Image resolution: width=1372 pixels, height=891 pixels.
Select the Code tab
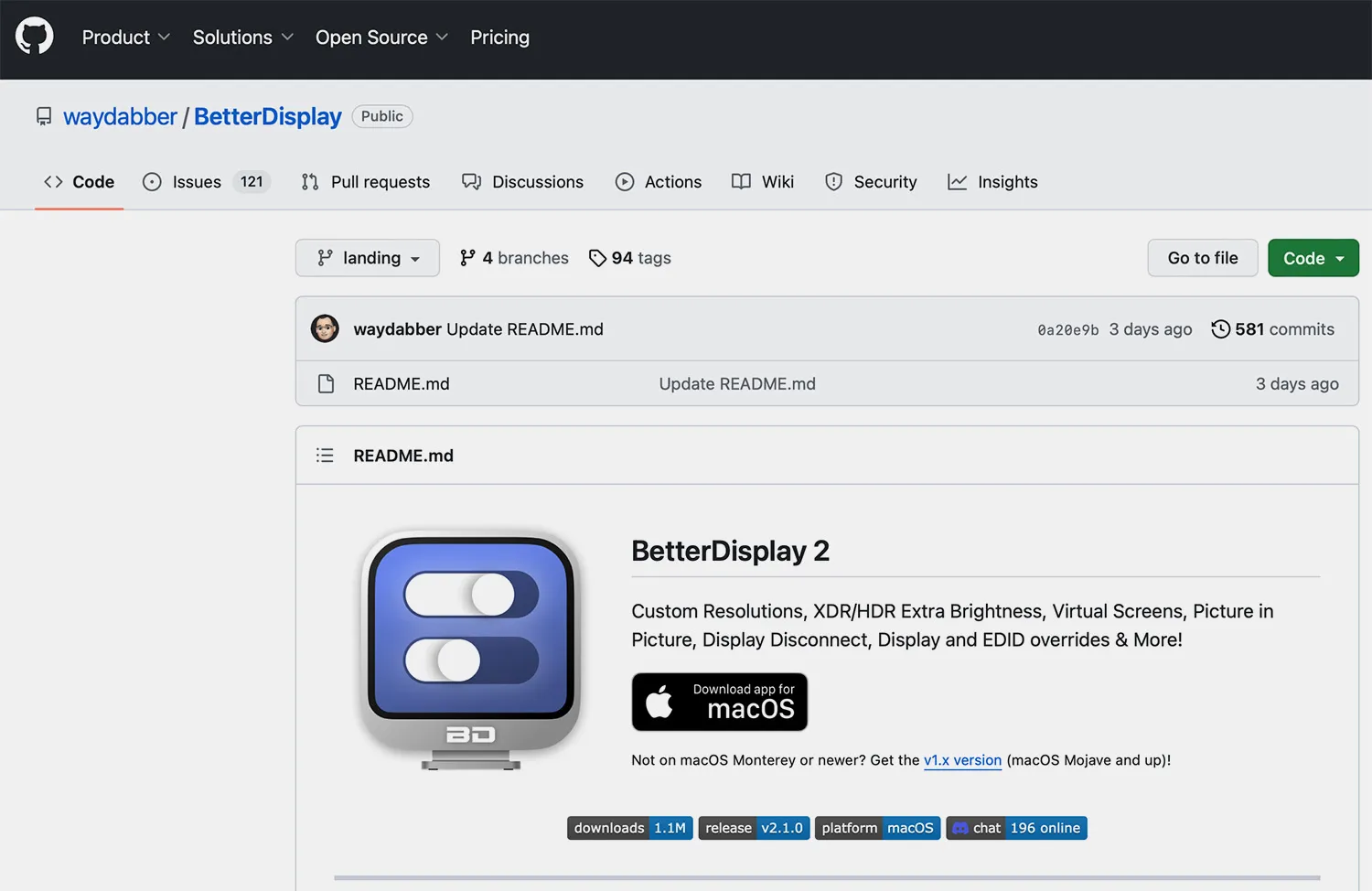[x=80, y=182]
